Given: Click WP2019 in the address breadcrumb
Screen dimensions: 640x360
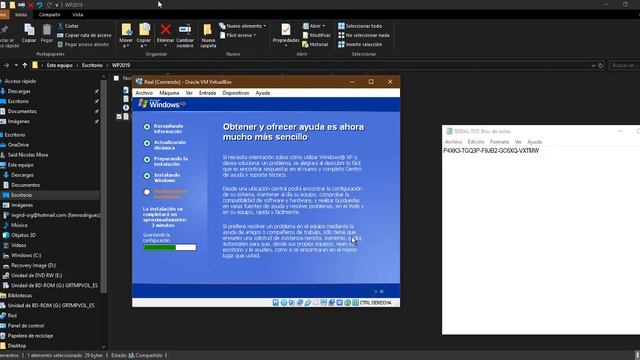Looking at the screenshot, I should pyautogui.click(x=121, y=65).
